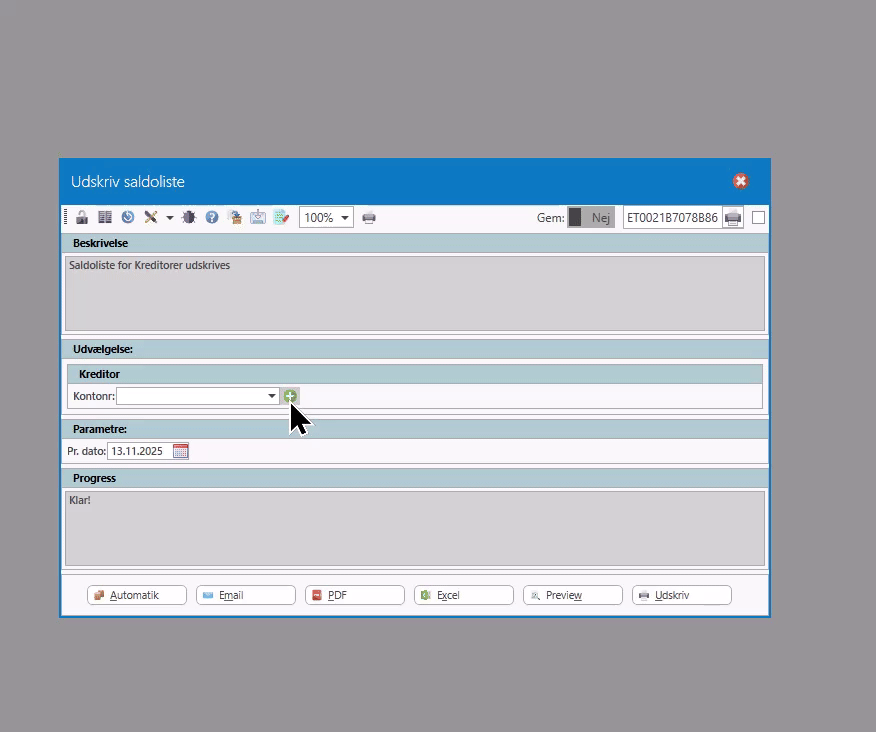
Task: Open help with question mark icon
Action: [212, 217]
